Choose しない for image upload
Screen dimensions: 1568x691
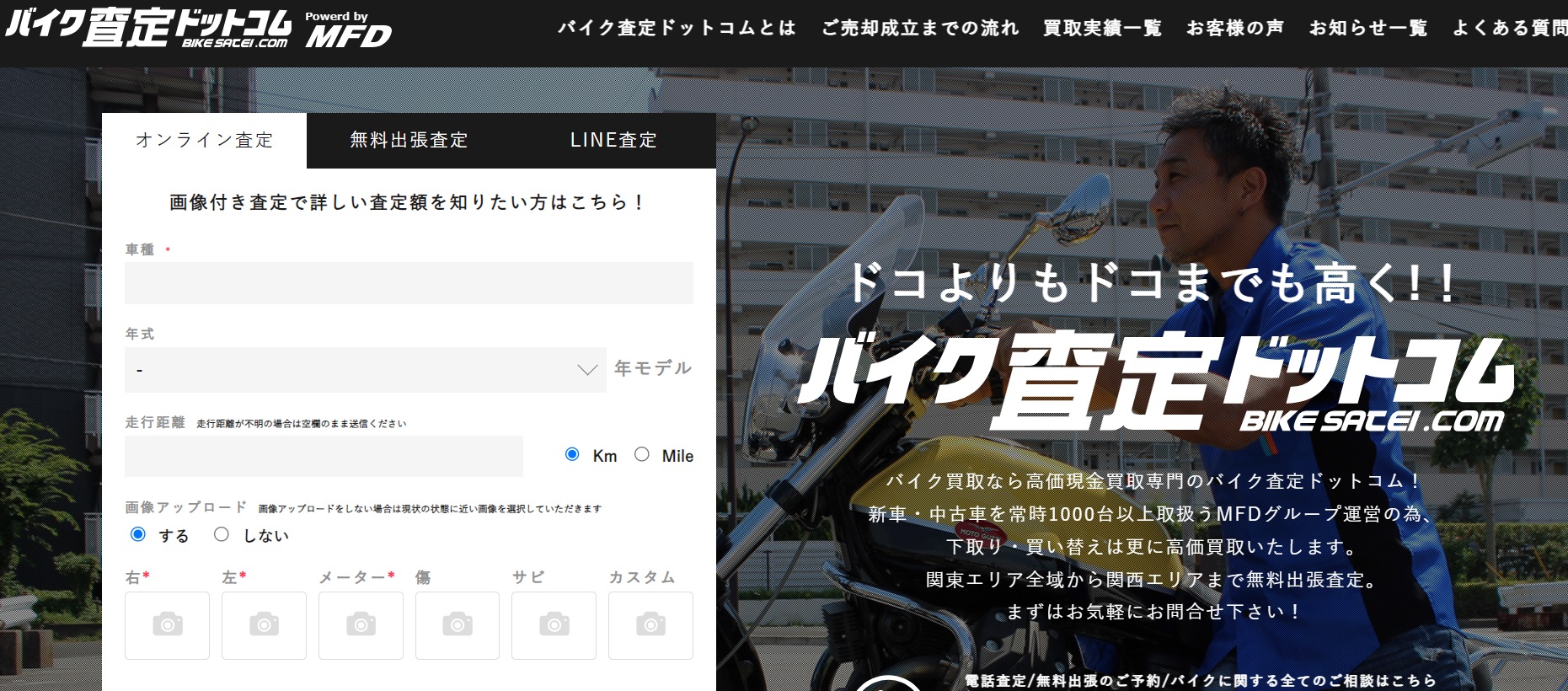pyautogui.click(x=222, y=534)
